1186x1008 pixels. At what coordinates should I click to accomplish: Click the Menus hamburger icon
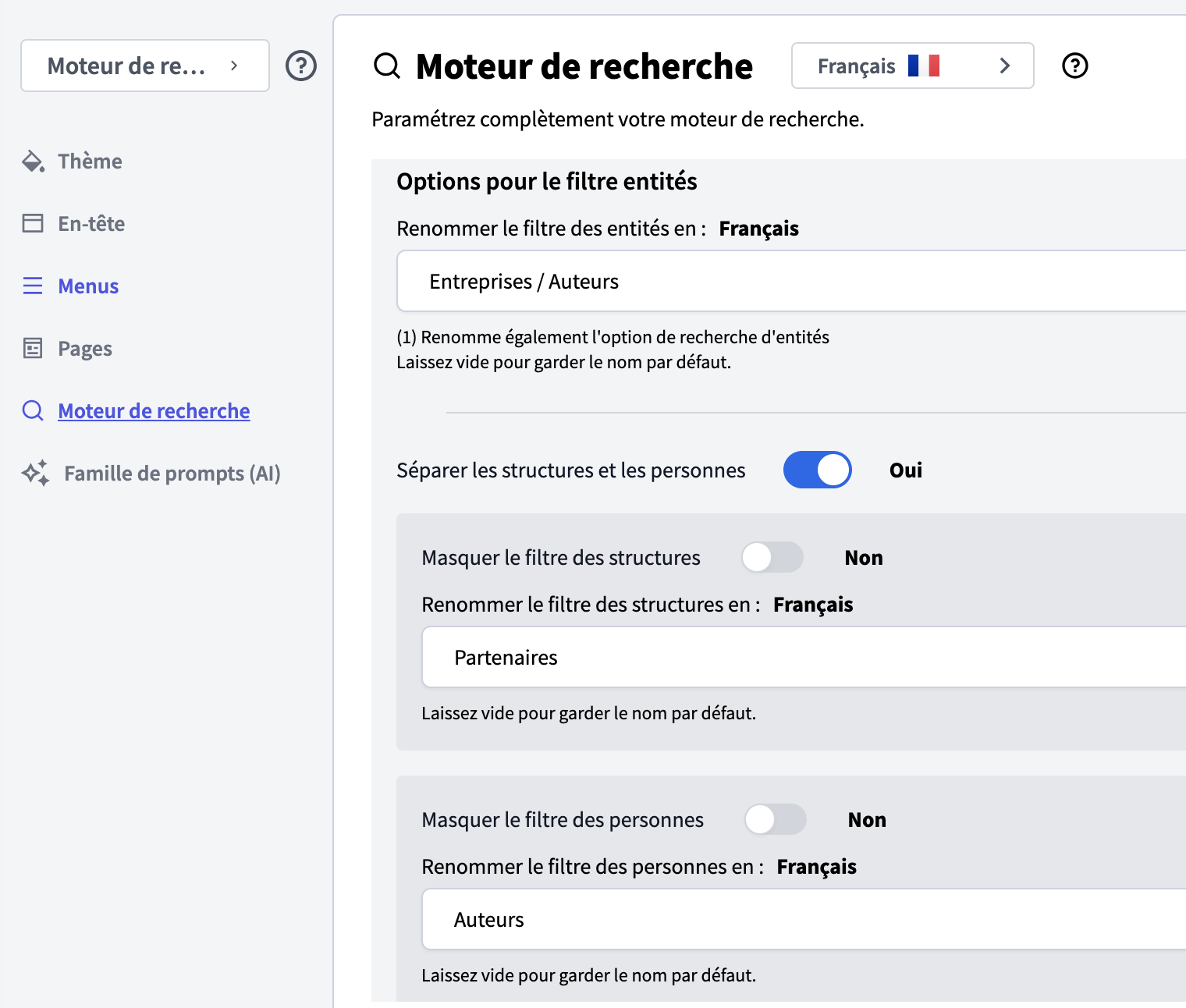[33, 286]
